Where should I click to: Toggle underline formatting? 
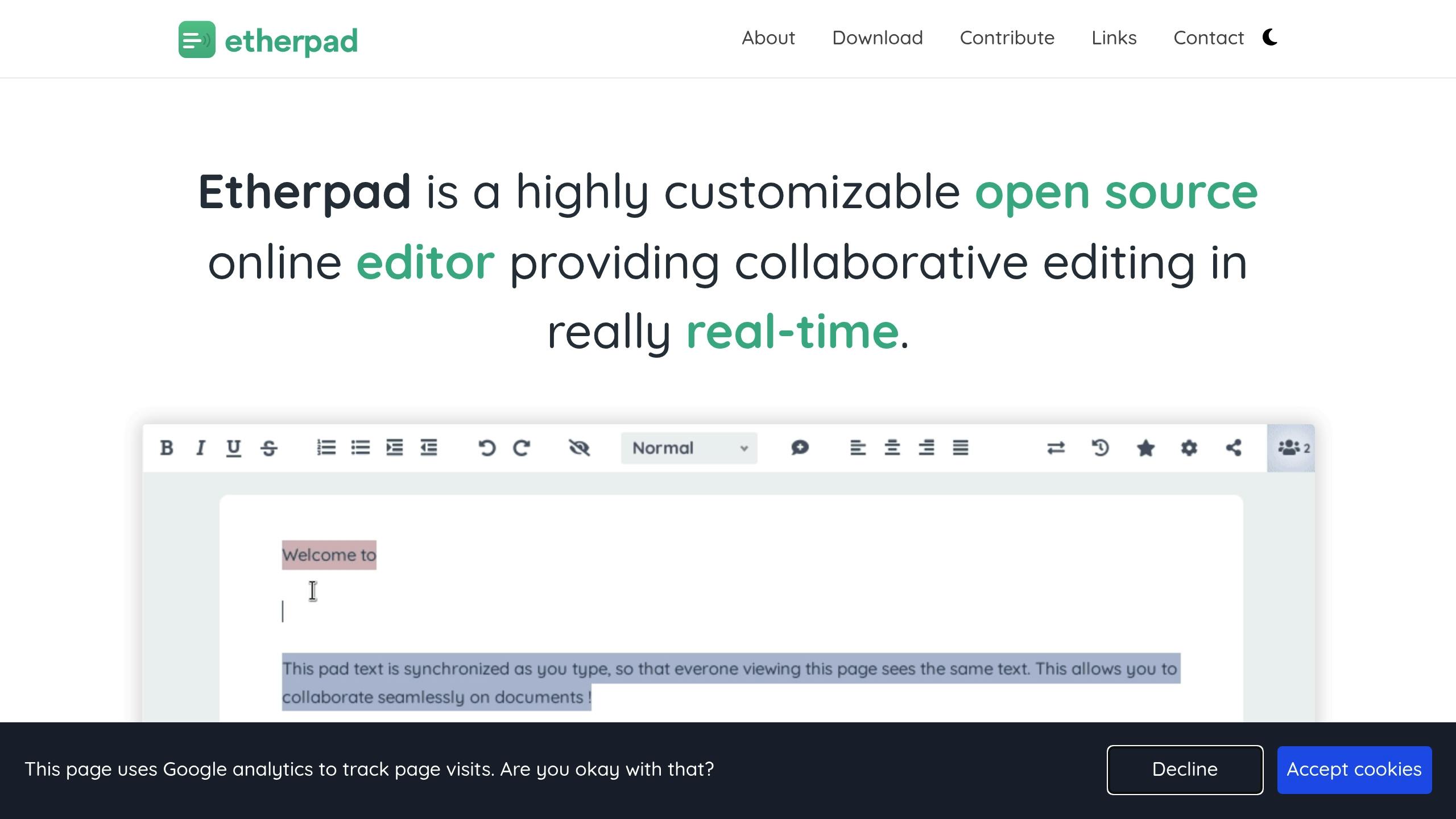tap(234, 448)
